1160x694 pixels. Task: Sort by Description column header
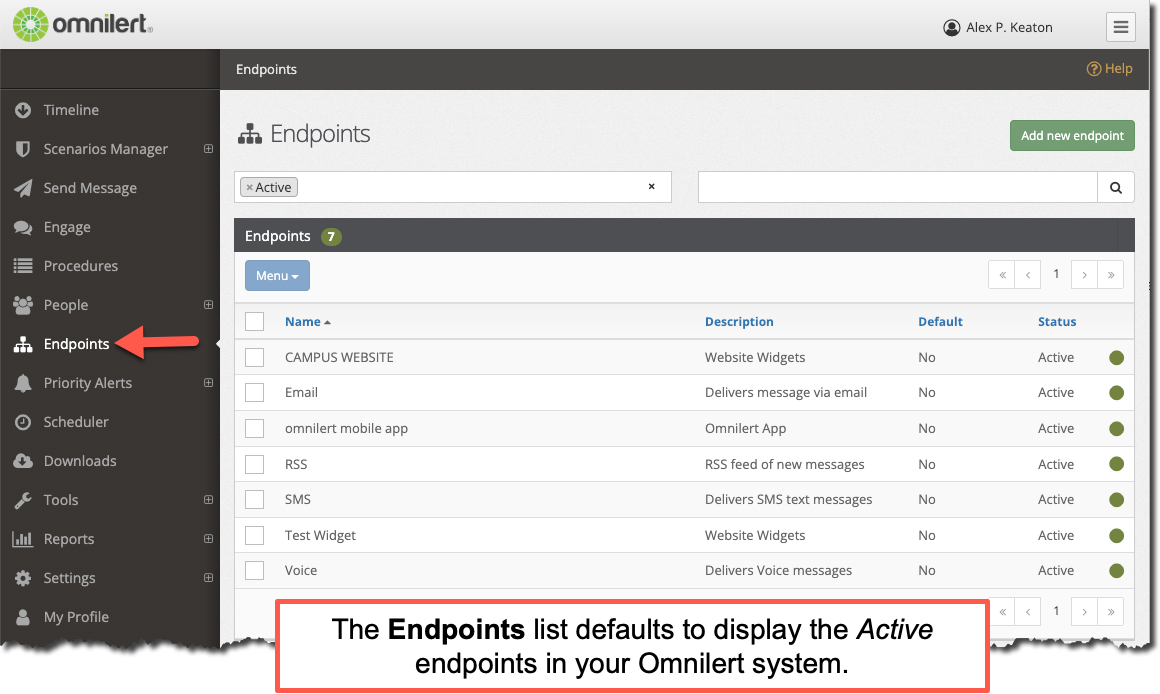pos(739,322)
